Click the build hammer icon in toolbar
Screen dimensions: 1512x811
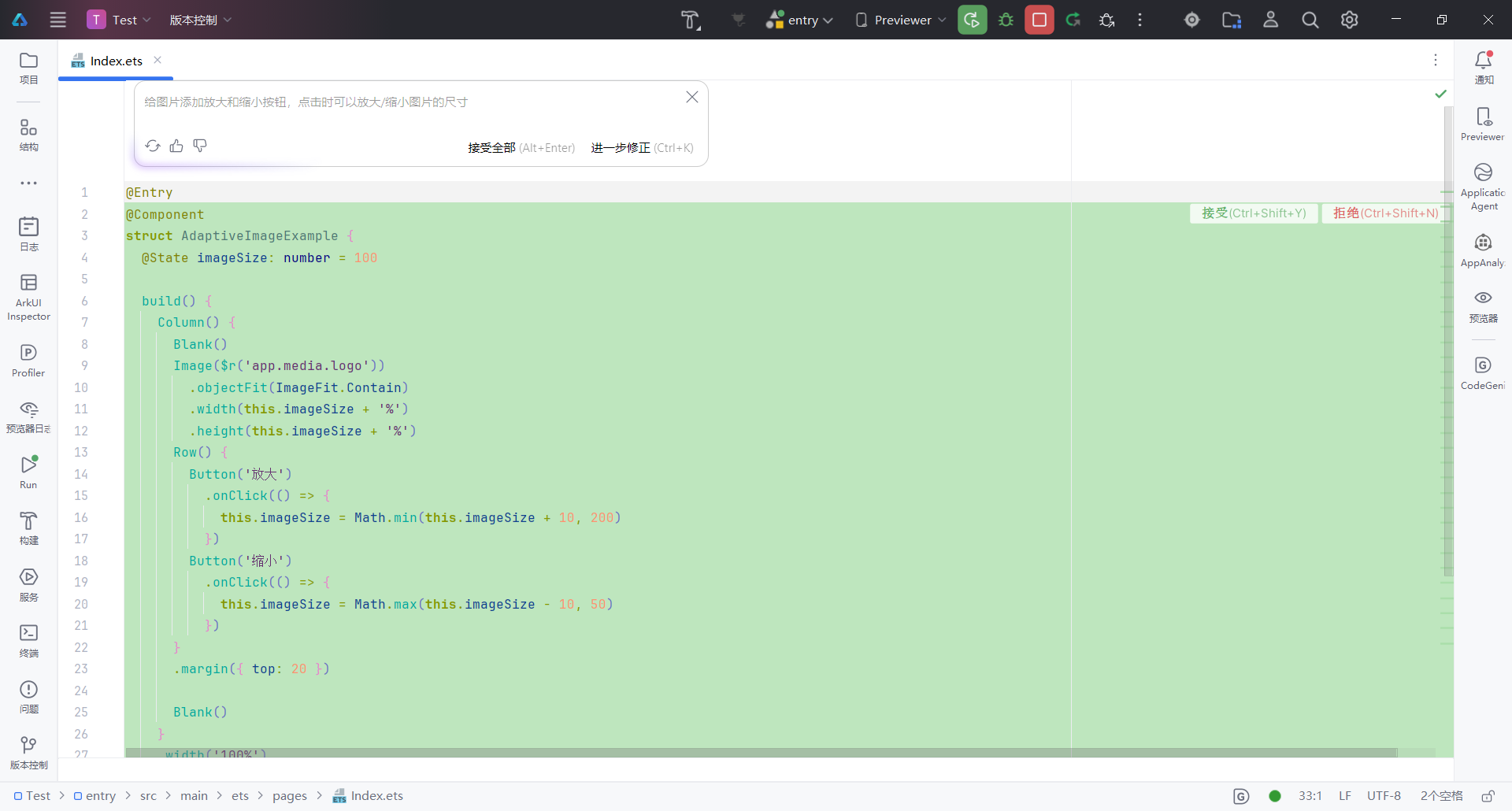(691, 20)
